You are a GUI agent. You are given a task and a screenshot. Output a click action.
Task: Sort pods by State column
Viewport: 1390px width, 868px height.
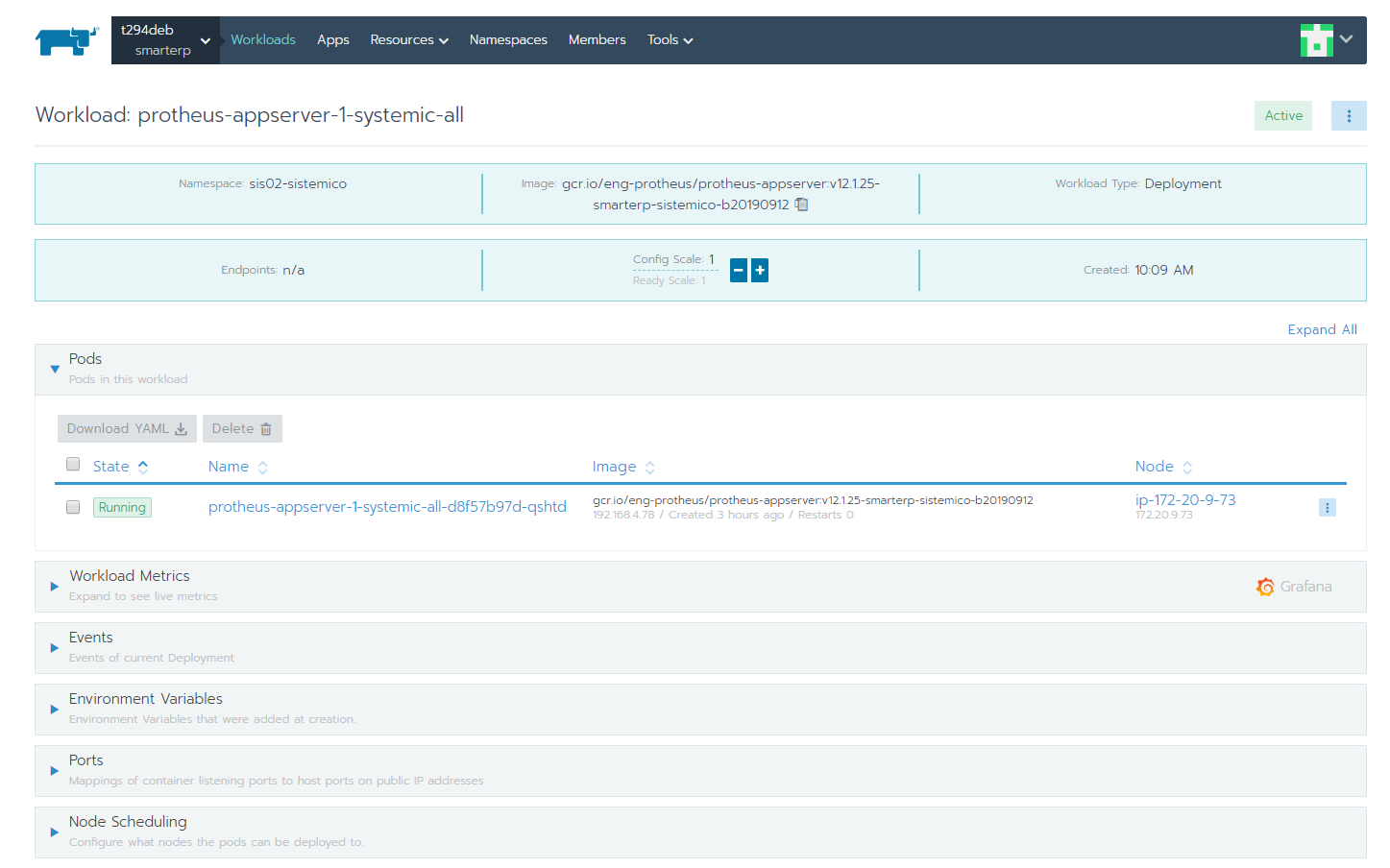click(x=120, y=467)
